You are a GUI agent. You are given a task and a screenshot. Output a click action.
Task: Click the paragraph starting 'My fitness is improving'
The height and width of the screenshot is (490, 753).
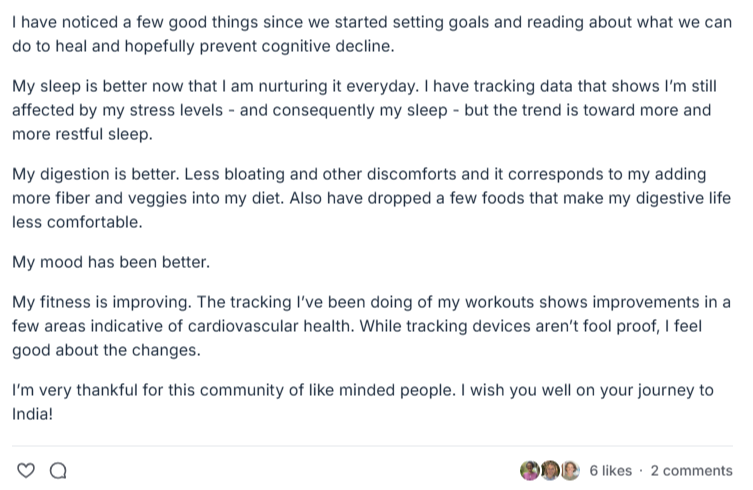tap(372, 326)
